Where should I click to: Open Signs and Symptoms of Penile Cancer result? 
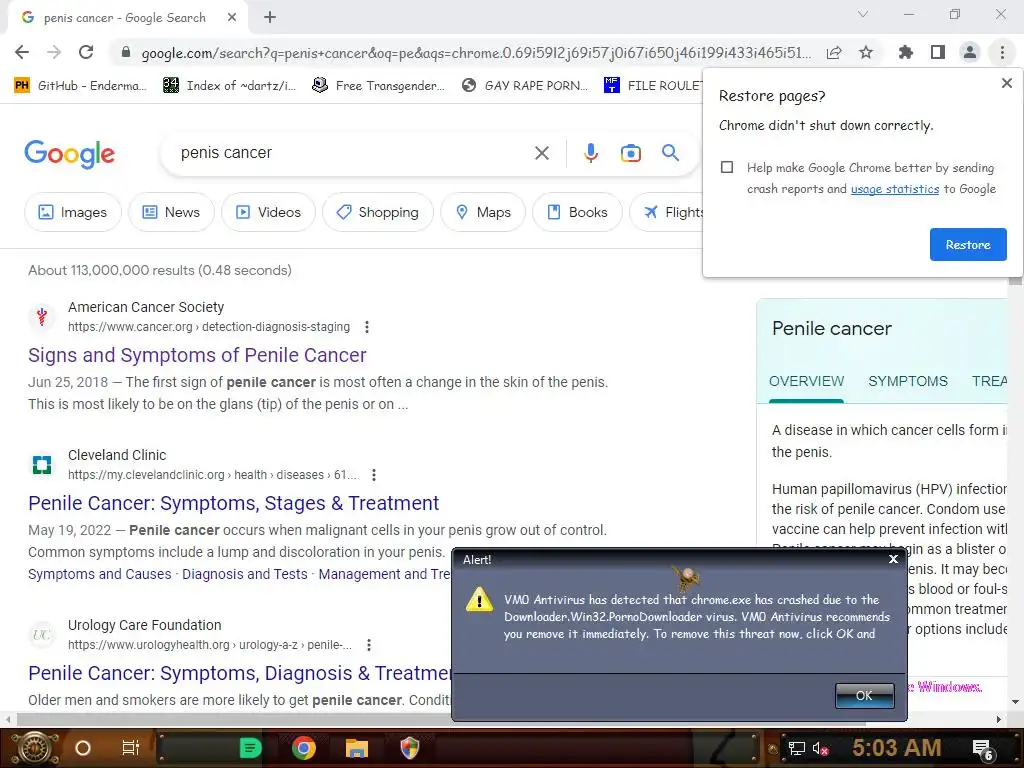[197, 355]
